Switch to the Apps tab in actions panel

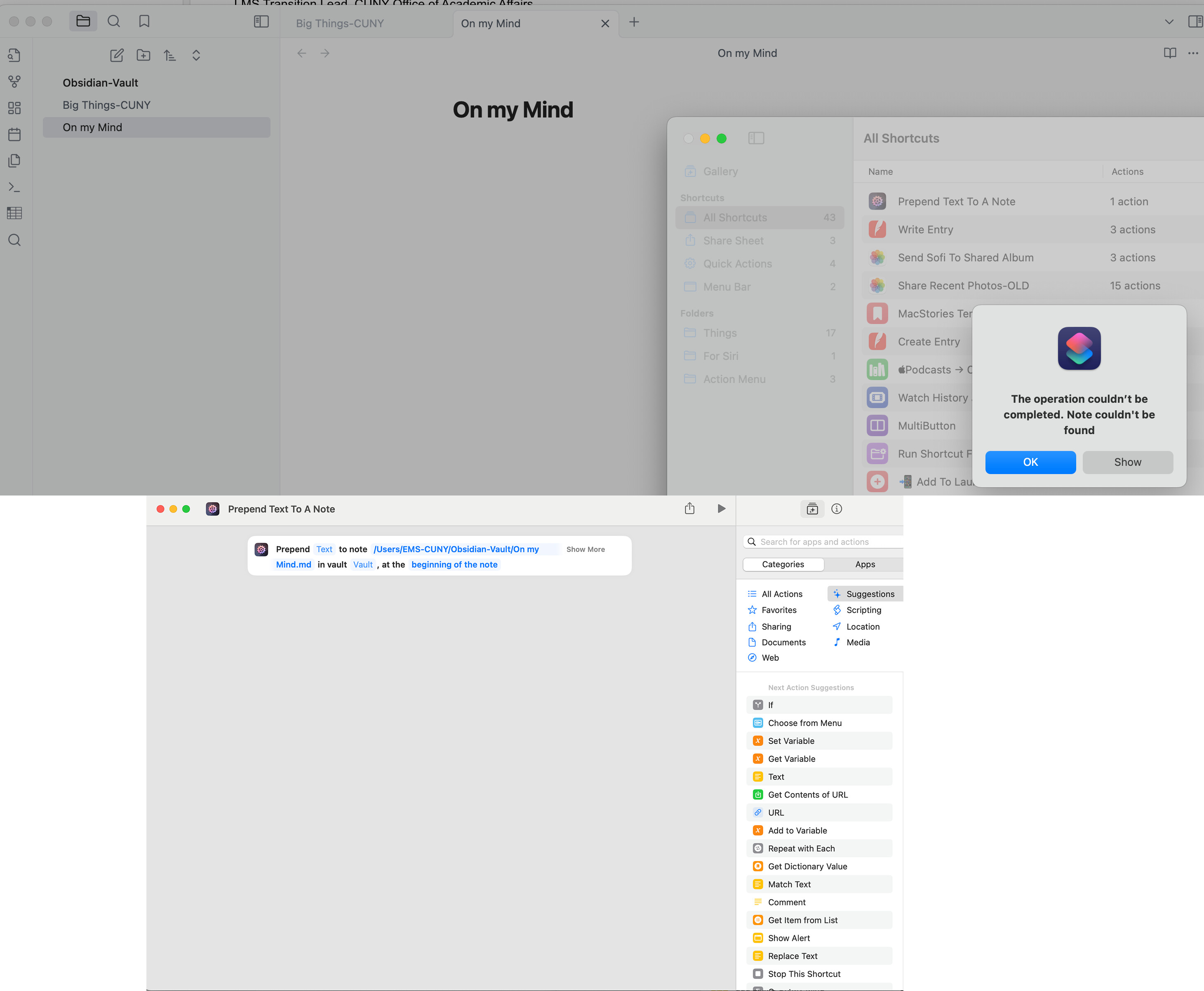pyautogui.click(x=864, y=564)
